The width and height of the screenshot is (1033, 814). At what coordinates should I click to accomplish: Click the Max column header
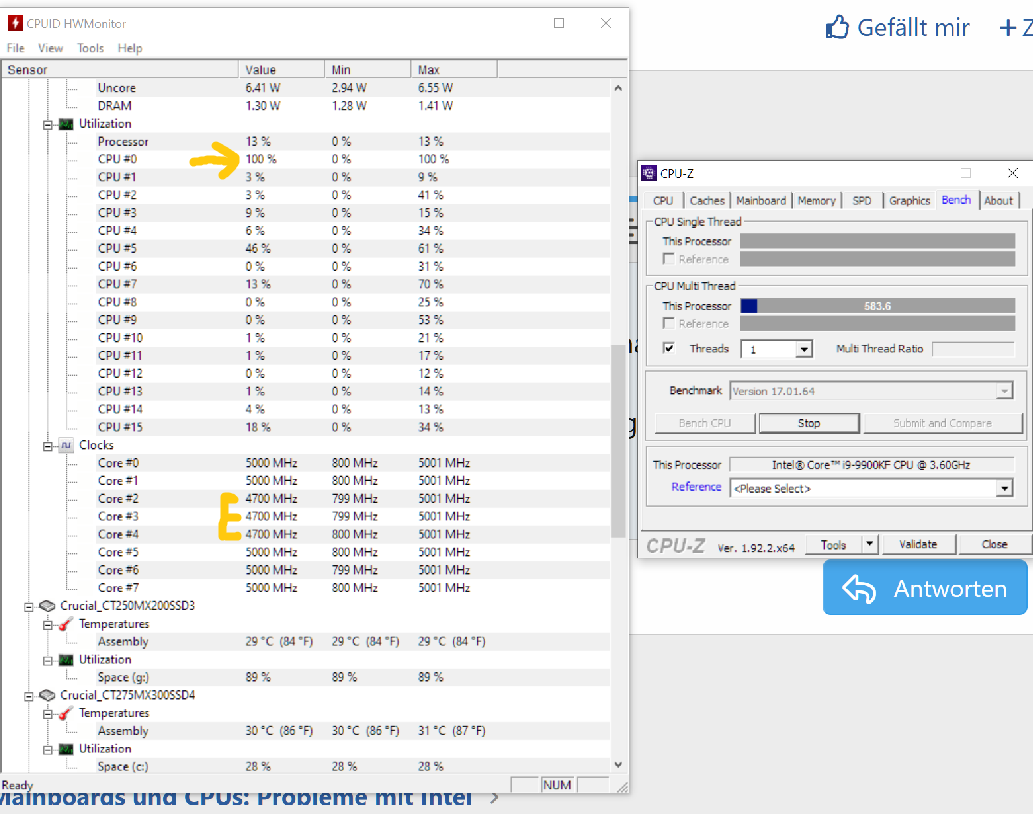click(x=454, y=69)
